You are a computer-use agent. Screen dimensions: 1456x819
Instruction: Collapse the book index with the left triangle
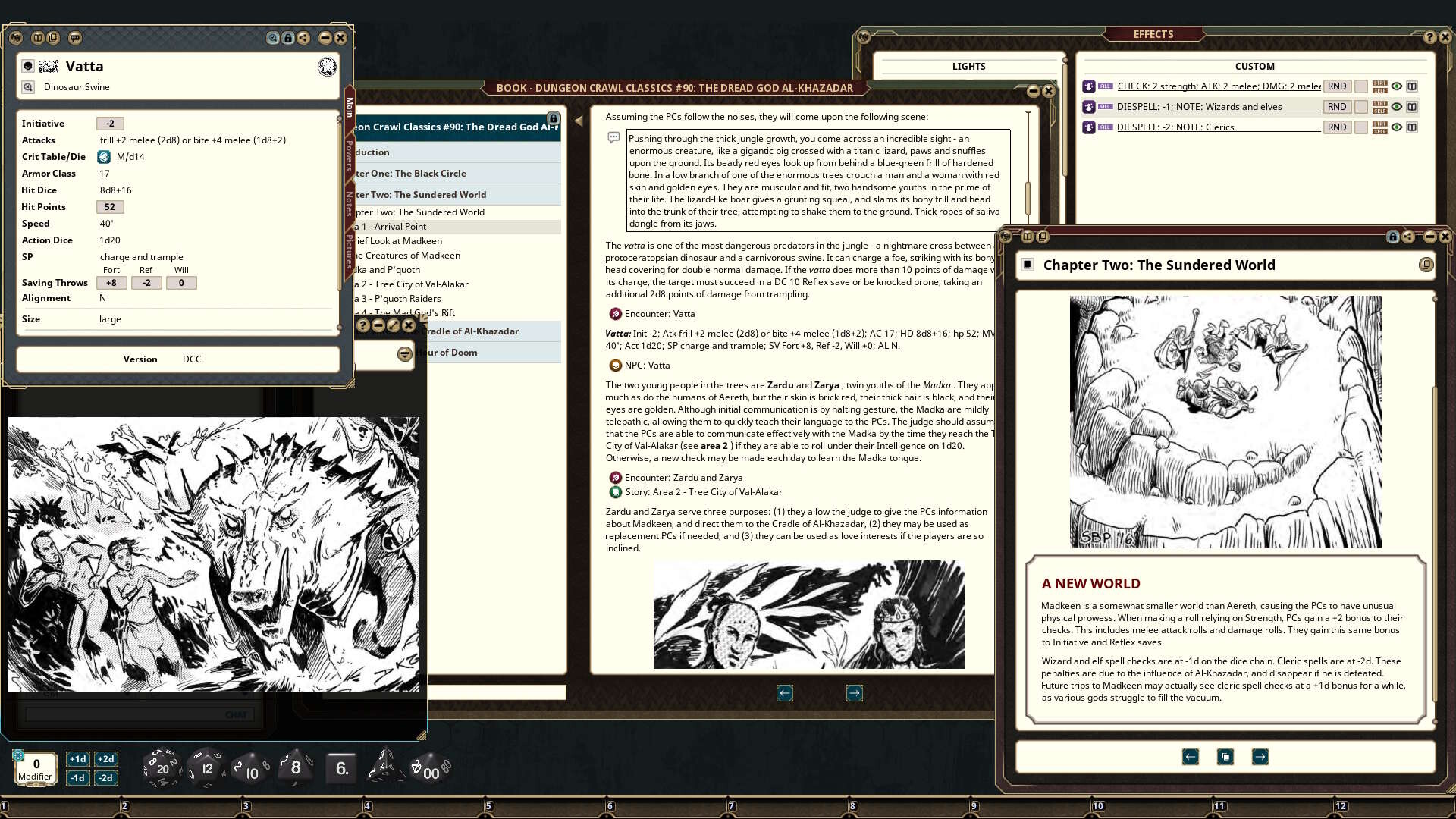(579, 121)
